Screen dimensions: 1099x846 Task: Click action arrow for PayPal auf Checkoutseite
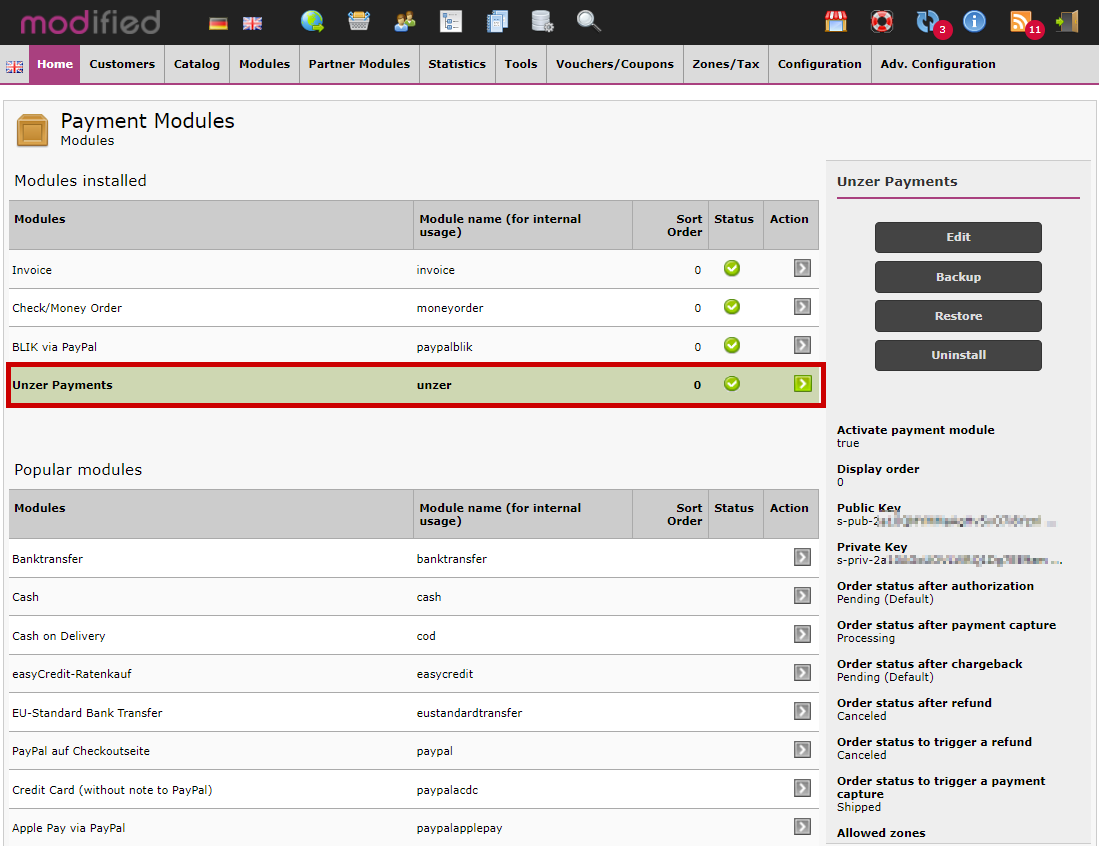coord(803,750)
